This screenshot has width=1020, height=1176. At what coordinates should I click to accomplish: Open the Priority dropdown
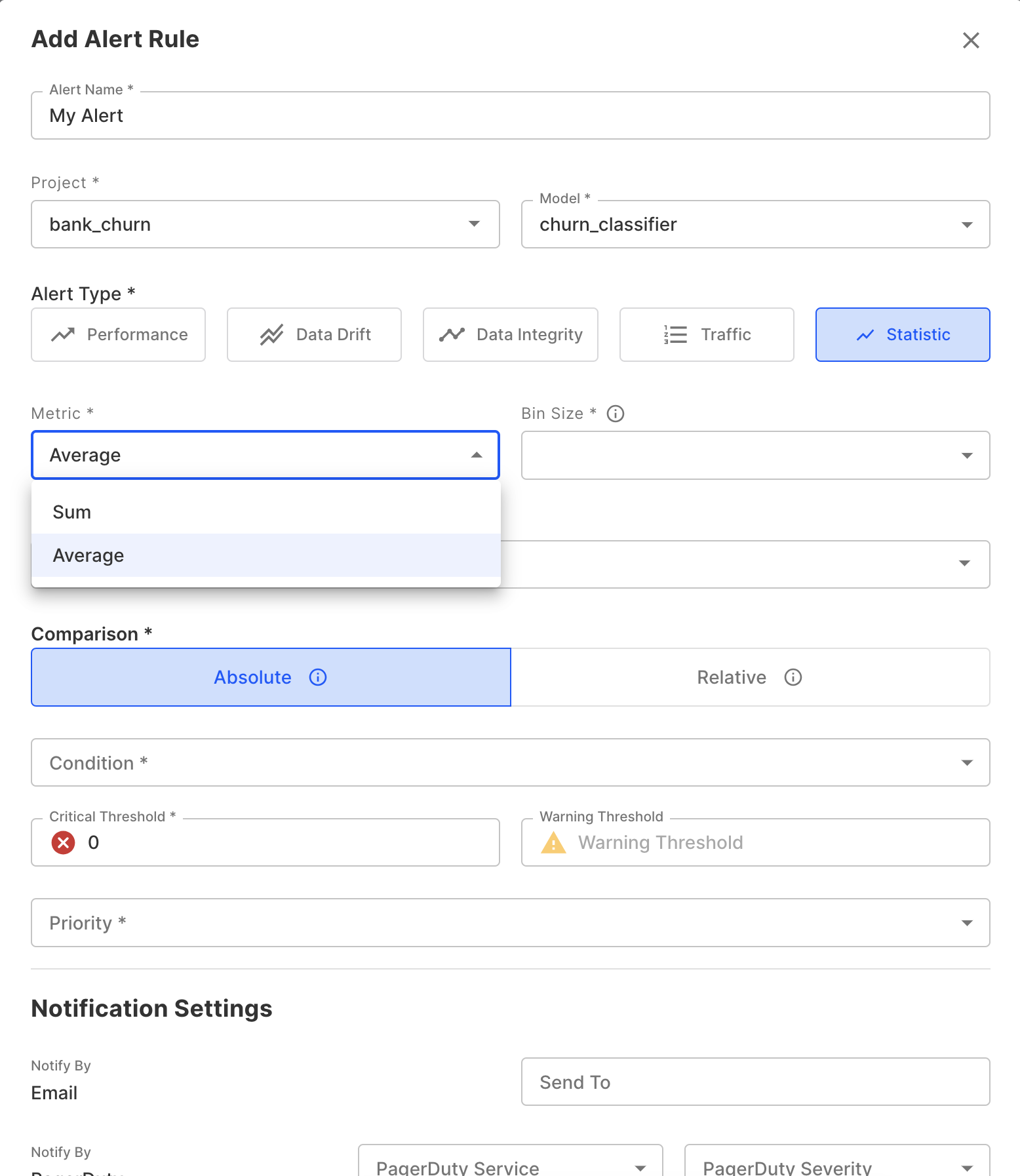510,922
